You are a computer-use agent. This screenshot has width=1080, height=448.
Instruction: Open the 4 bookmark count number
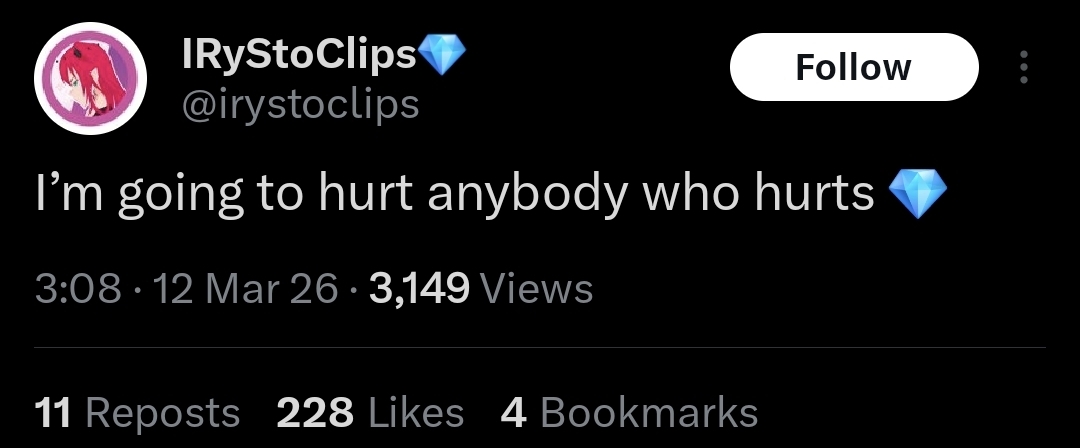[x=513, y=413]
